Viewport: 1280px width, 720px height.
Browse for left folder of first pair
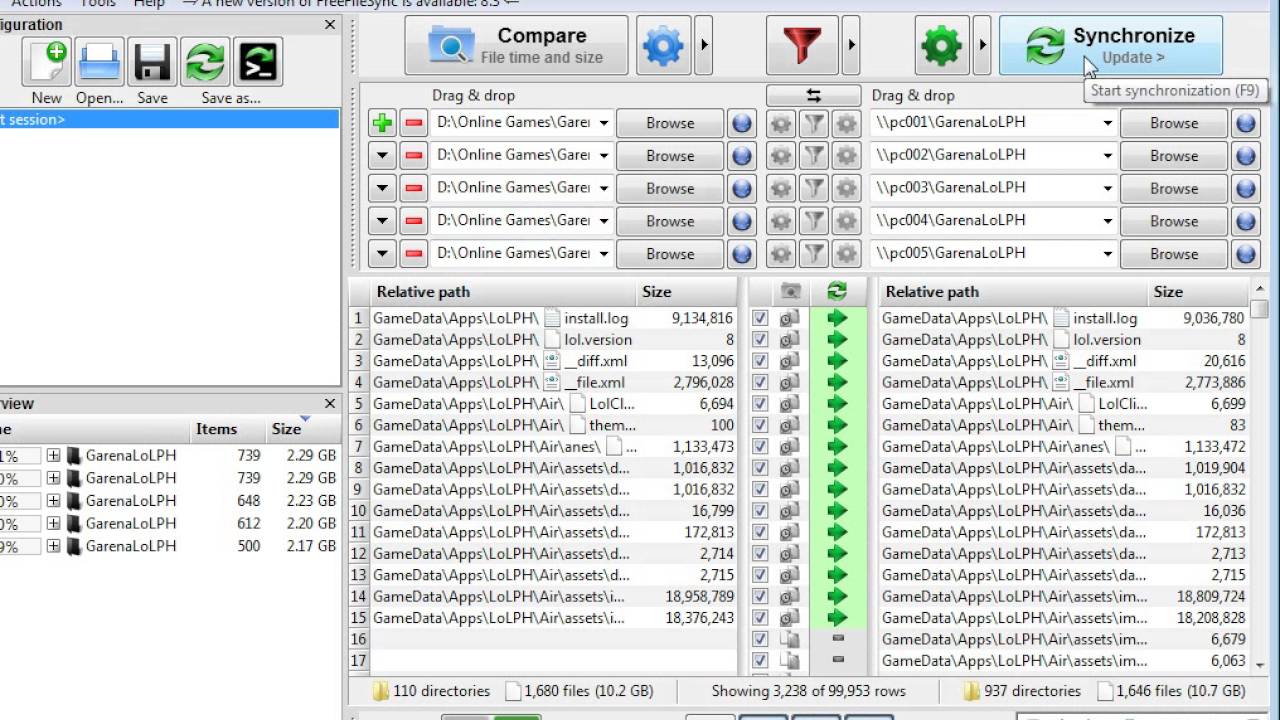[x=670, y=123]
